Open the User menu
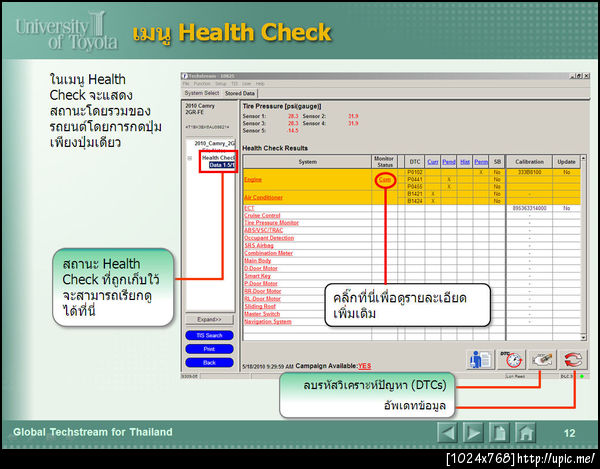This screenshot has height=469, width=600. click(x=247, y=83)
